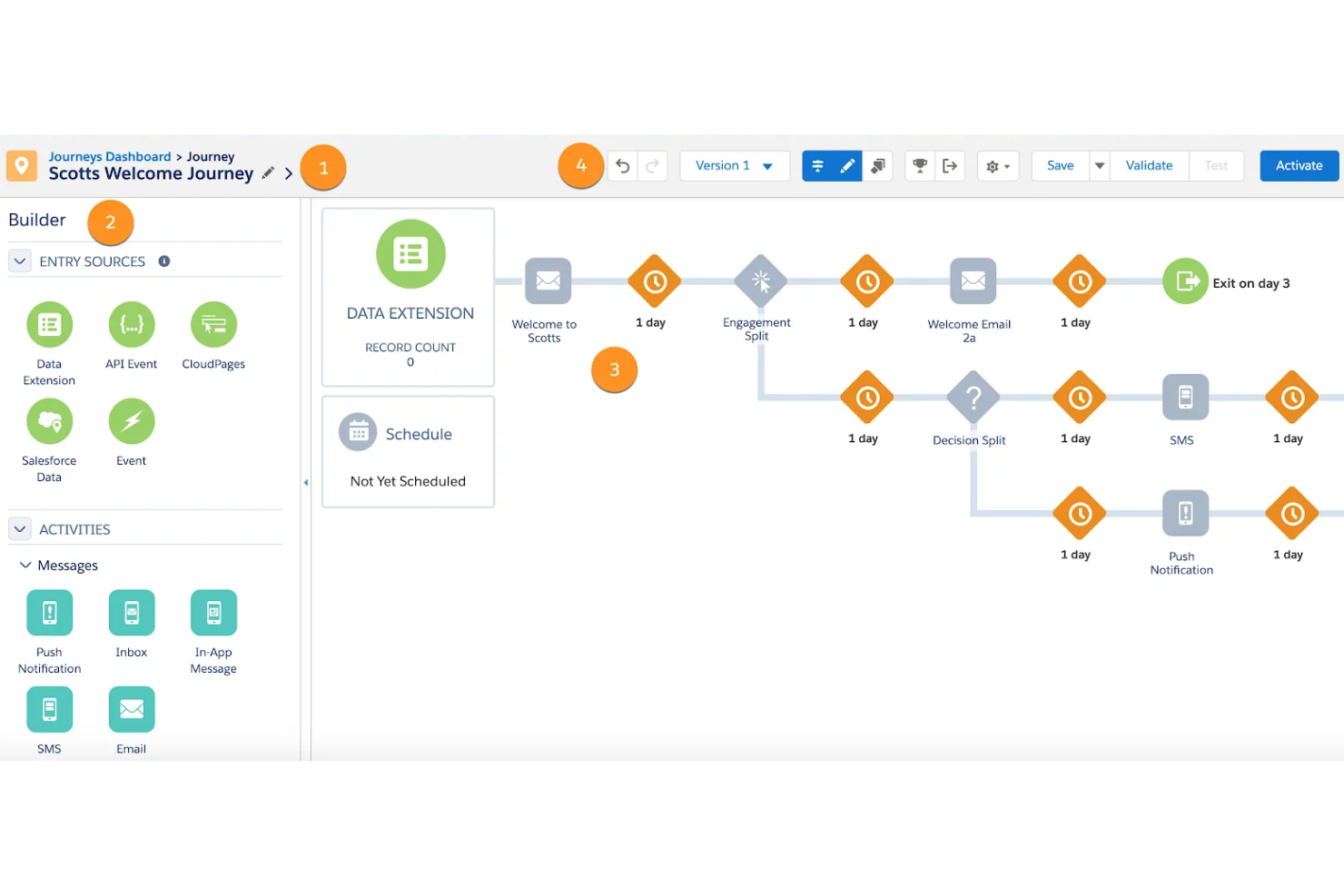Collapse the Builder panel with side arrow
The image size is (1344, 896).
(306, 483)
